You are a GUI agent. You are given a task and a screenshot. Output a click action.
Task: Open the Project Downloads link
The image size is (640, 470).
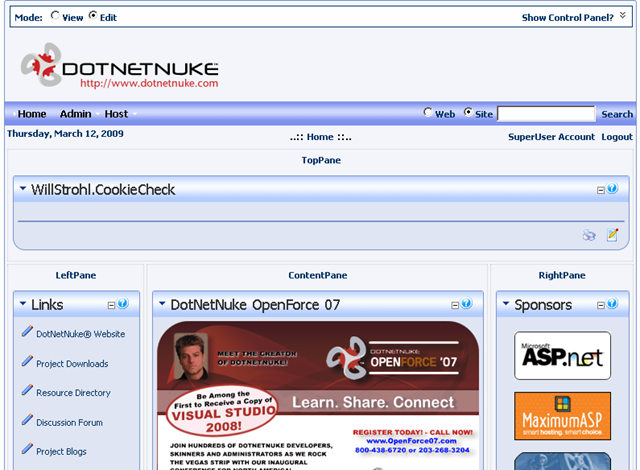[72, 364]
